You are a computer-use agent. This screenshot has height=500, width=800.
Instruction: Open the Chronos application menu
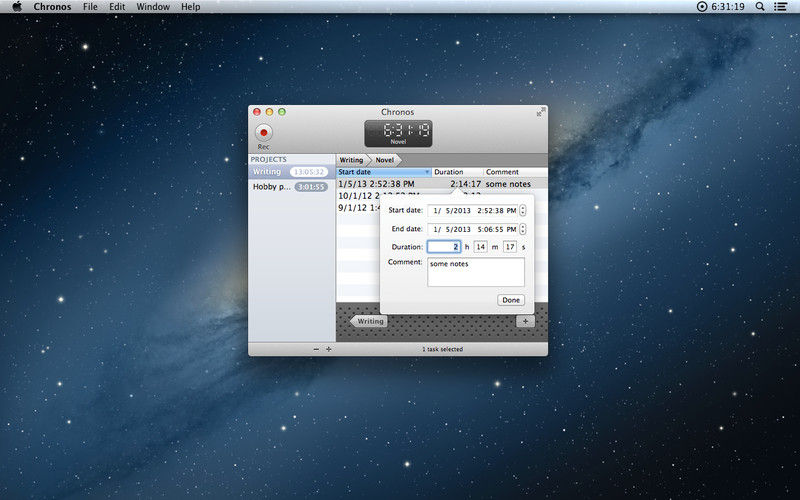(52, 7)
